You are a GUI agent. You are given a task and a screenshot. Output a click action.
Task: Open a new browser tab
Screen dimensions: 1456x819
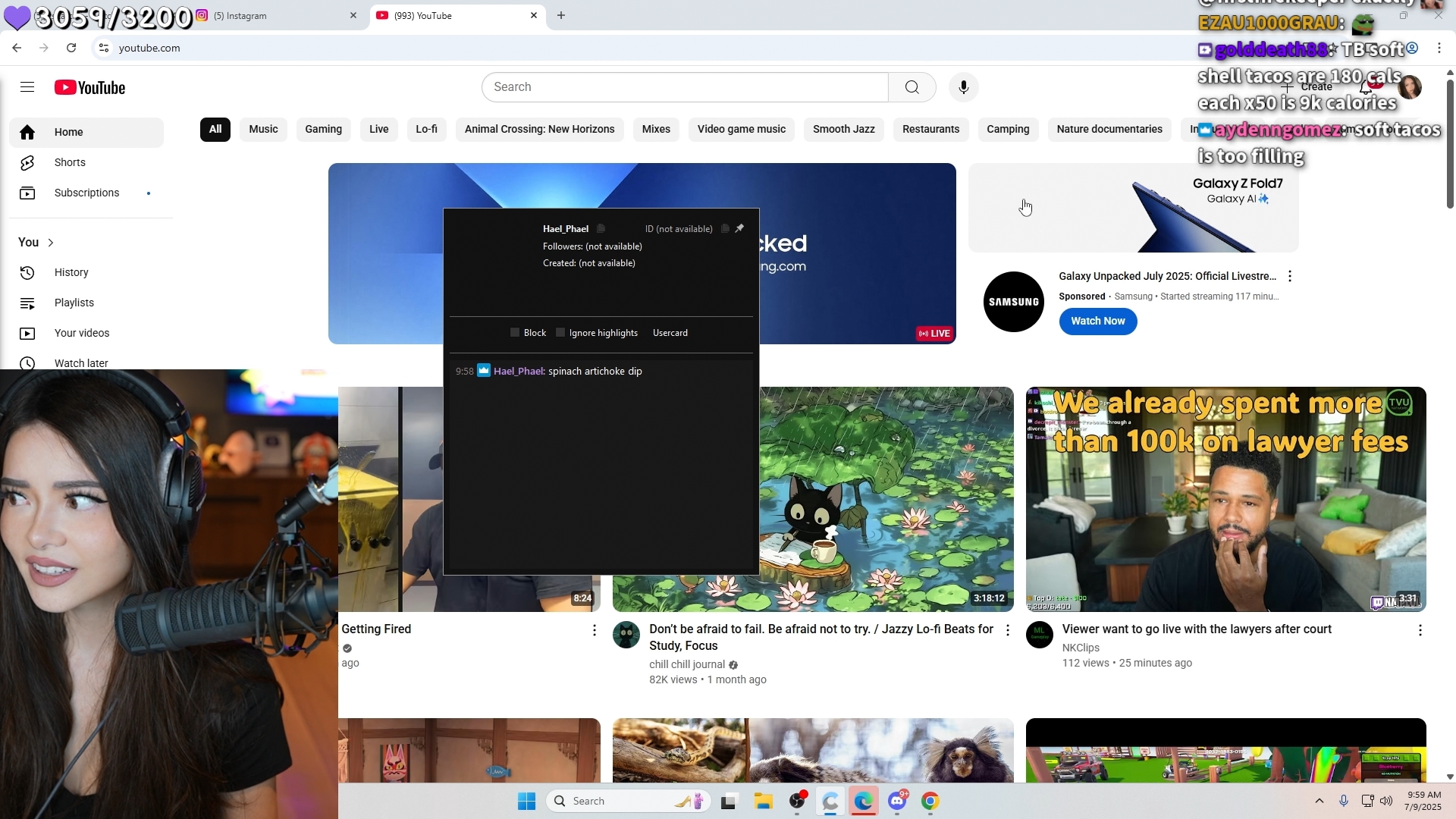pos(561,15)
